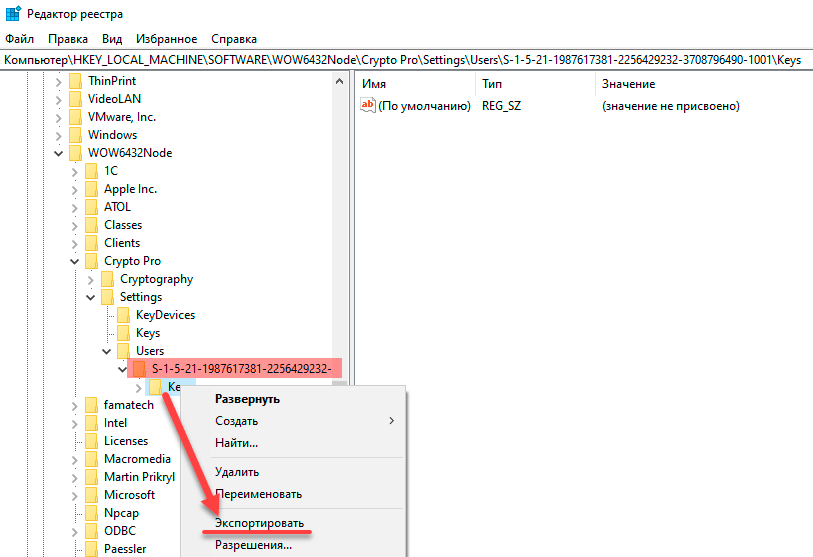Select the Macromedia folder icon
This screenshot has width=813, height=557.
(x=92, y=458)
